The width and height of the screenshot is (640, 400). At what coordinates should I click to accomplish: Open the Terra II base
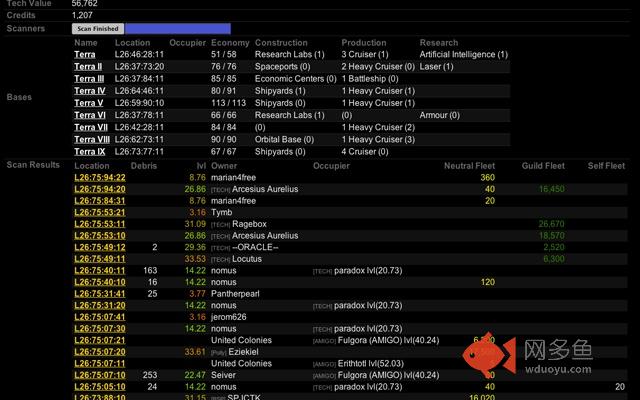pyautogui.click(x=87, y=66)
